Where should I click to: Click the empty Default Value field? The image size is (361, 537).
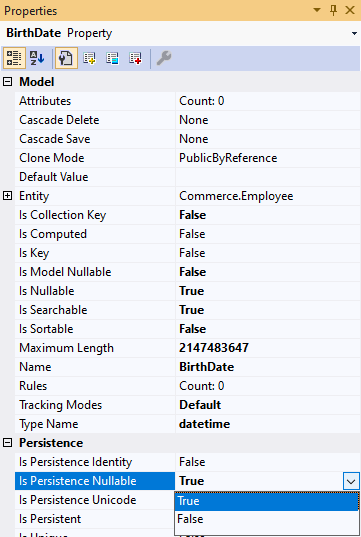click(x=267, y=177)
